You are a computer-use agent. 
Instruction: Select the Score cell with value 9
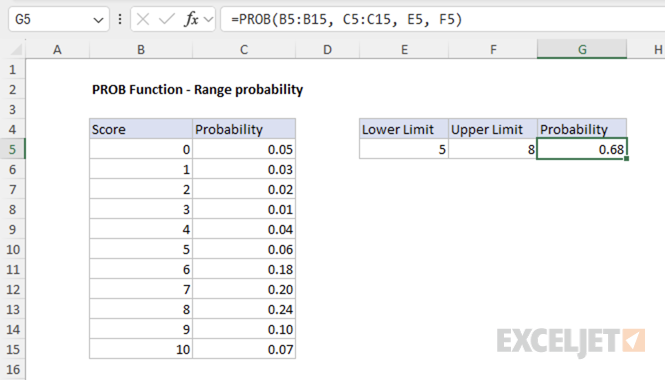tap(141, 329)
